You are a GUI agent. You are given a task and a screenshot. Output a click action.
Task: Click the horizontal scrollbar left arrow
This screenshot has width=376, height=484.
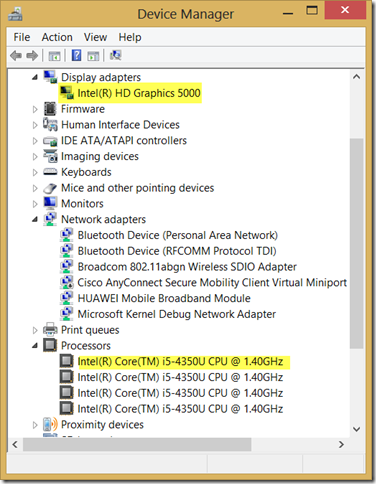(x=15, y=444)
